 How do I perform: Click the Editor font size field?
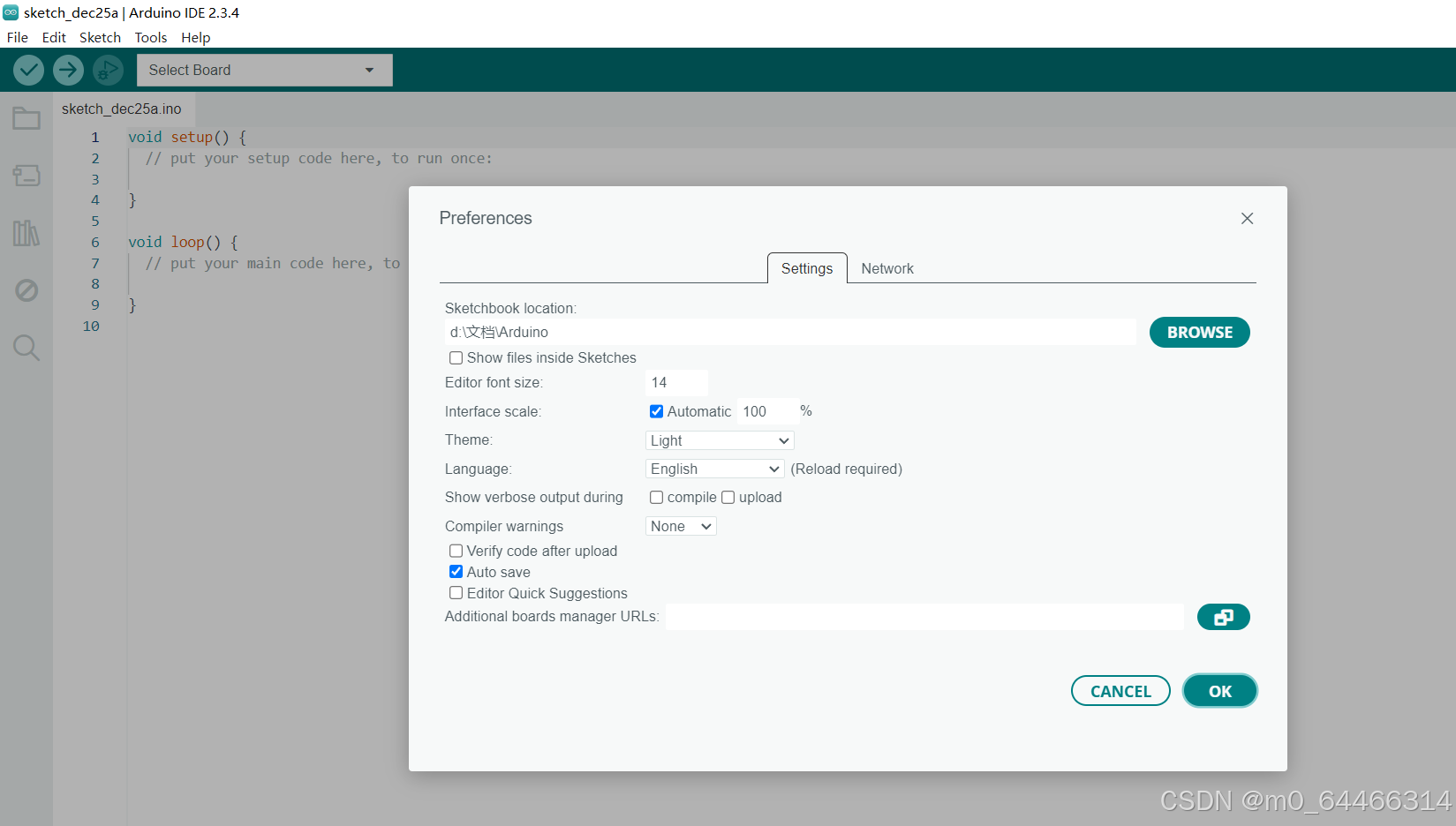(676, 382)
